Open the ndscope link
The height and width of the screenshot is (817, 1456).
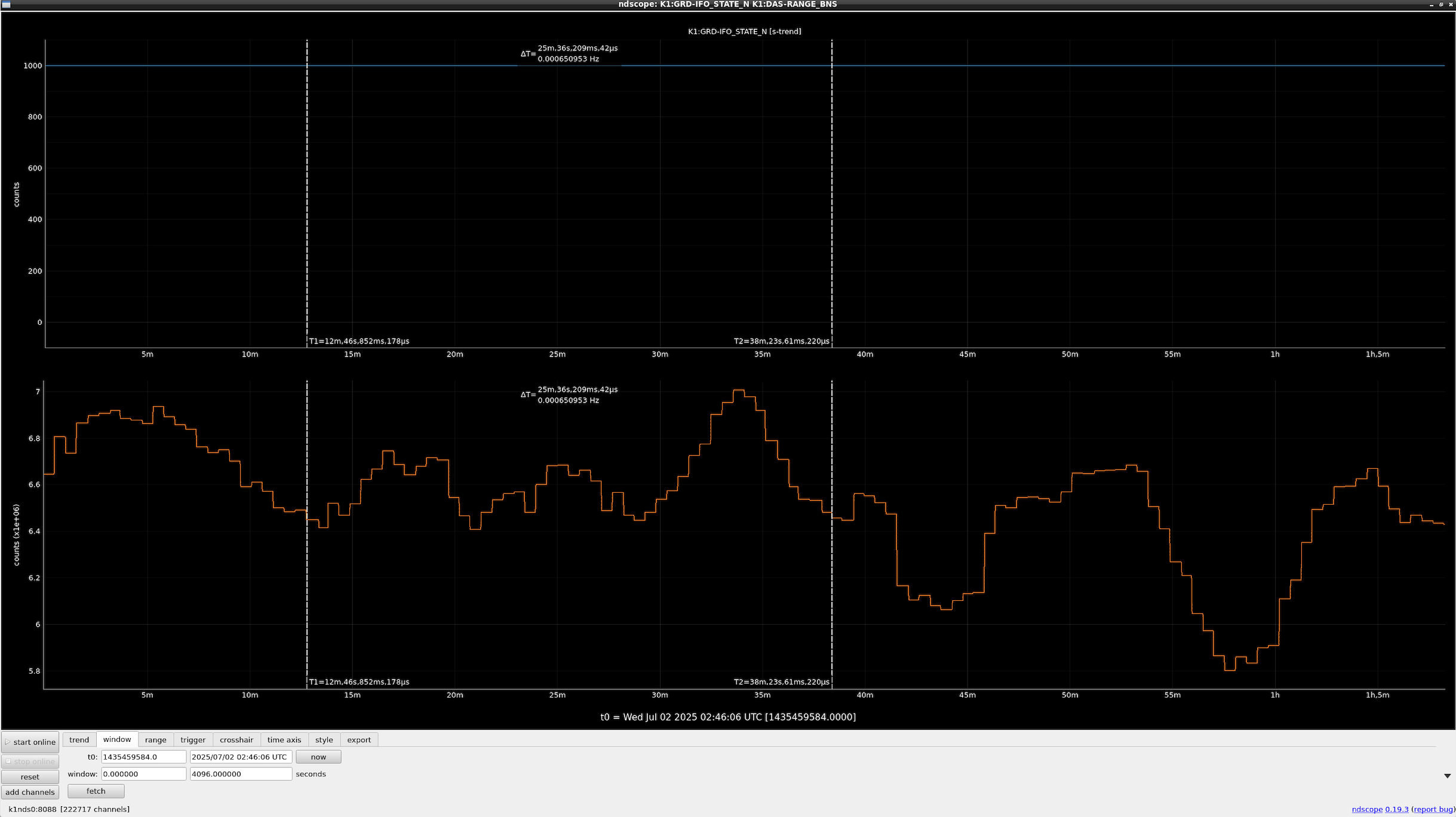point(1367,809)
